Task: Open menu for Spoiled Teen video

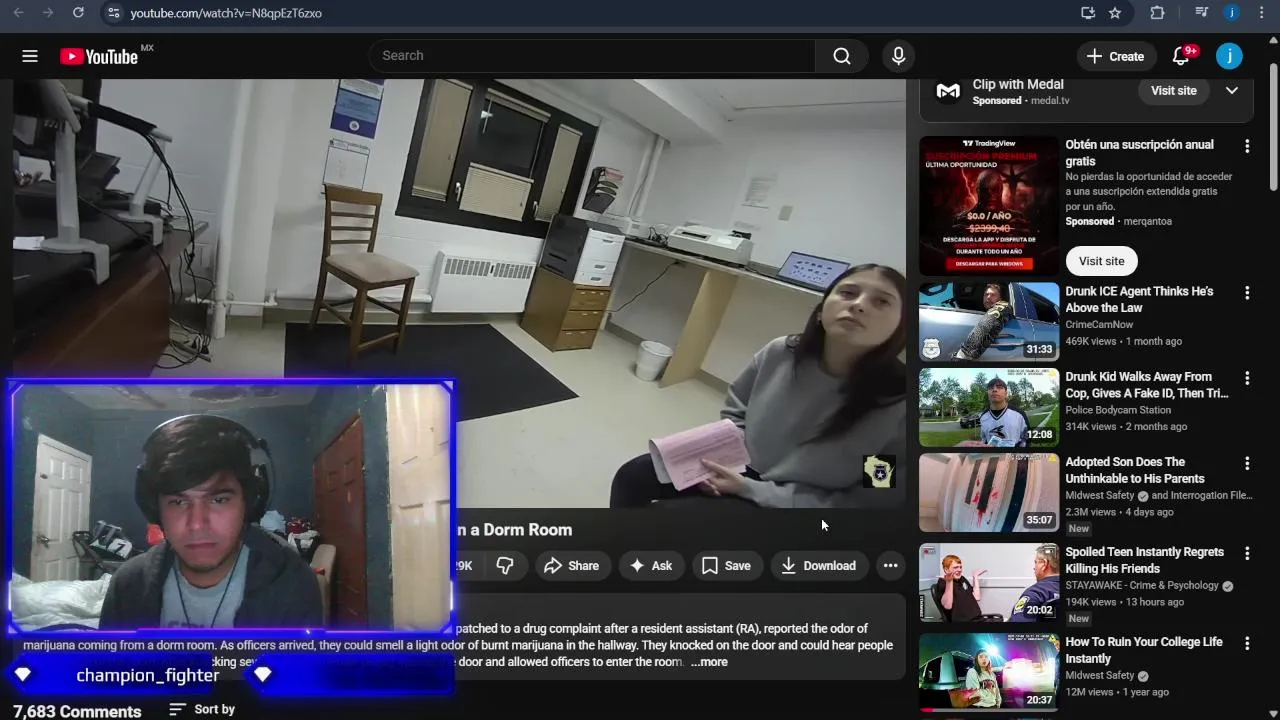Action: click(x=1246, y=554)
